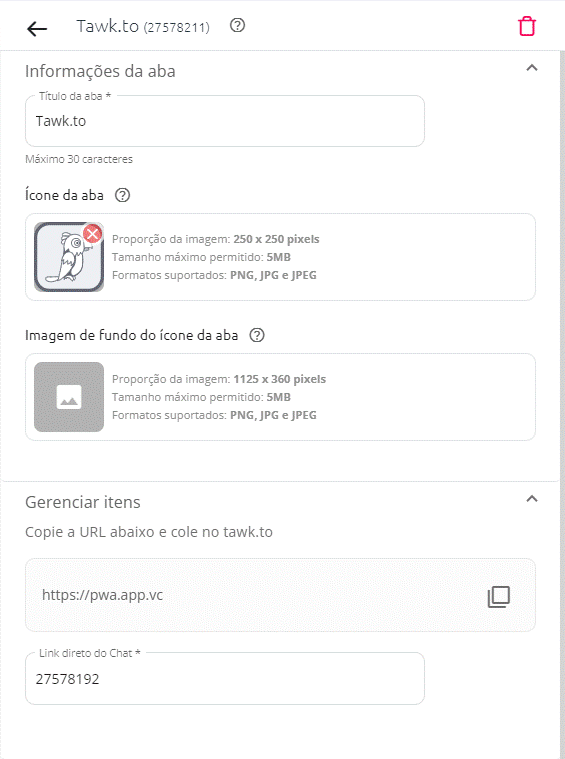Click the icon upload box with image specs
This screenshot has height=759, width=565.
coord(280,257)
